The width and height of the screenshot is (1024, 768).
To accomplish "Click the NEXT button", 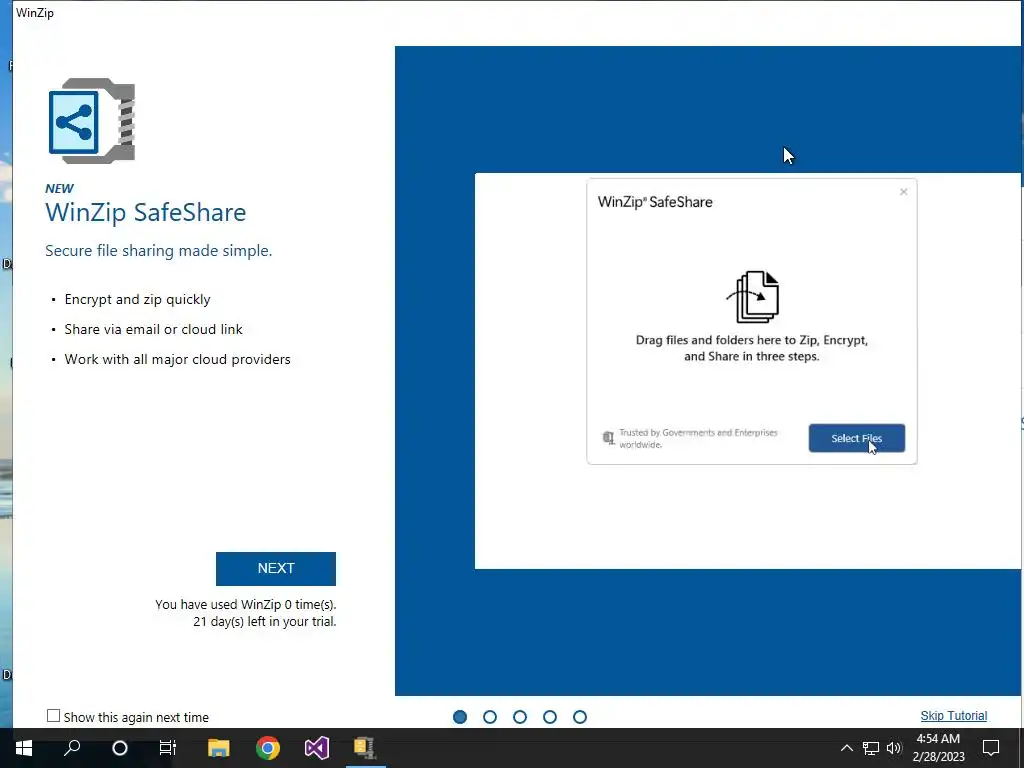I will (276, 568).
